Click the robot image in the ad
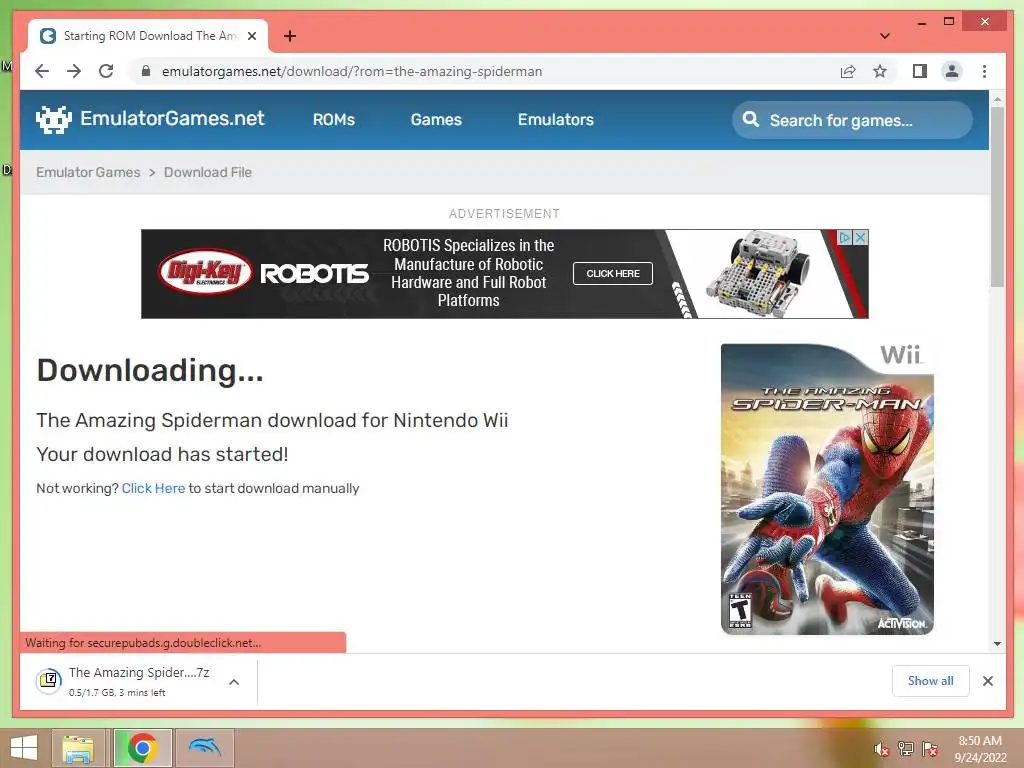The width and height of the screenshot is (1024, 768). click(758, 273)
